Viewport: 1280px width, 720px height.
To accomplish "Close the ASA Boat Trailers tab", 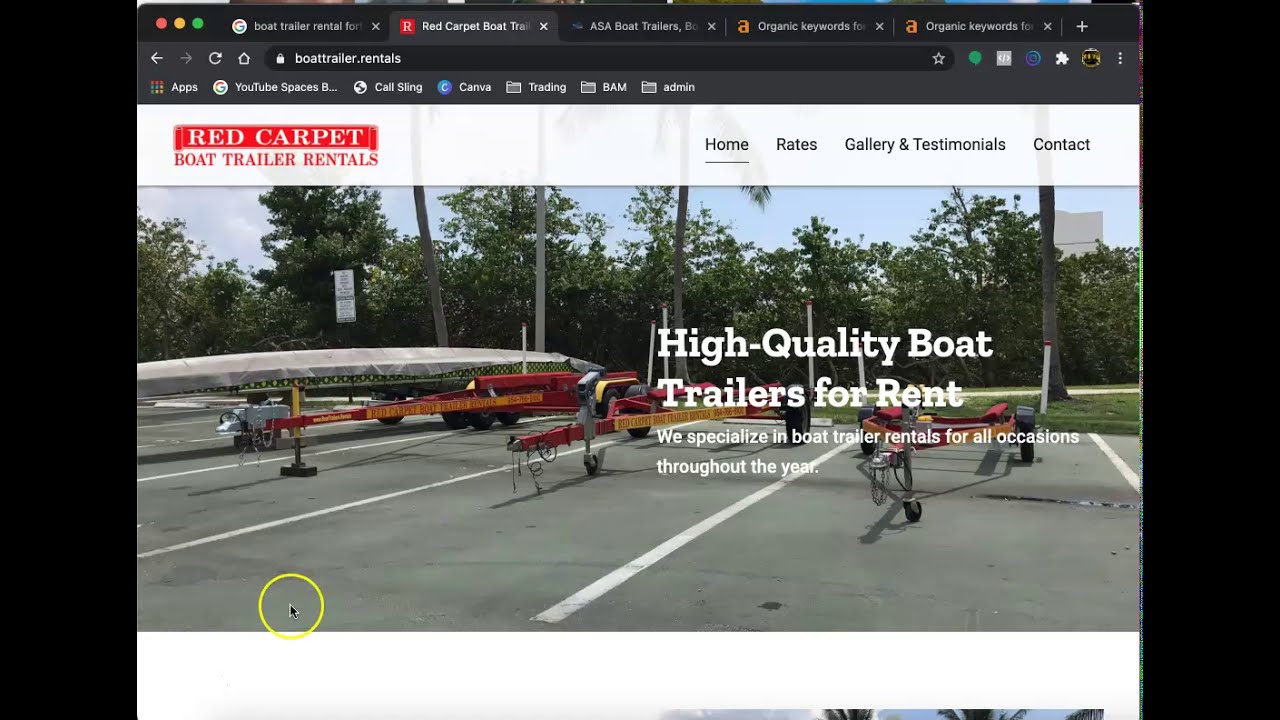I will (x=712, y=26).
